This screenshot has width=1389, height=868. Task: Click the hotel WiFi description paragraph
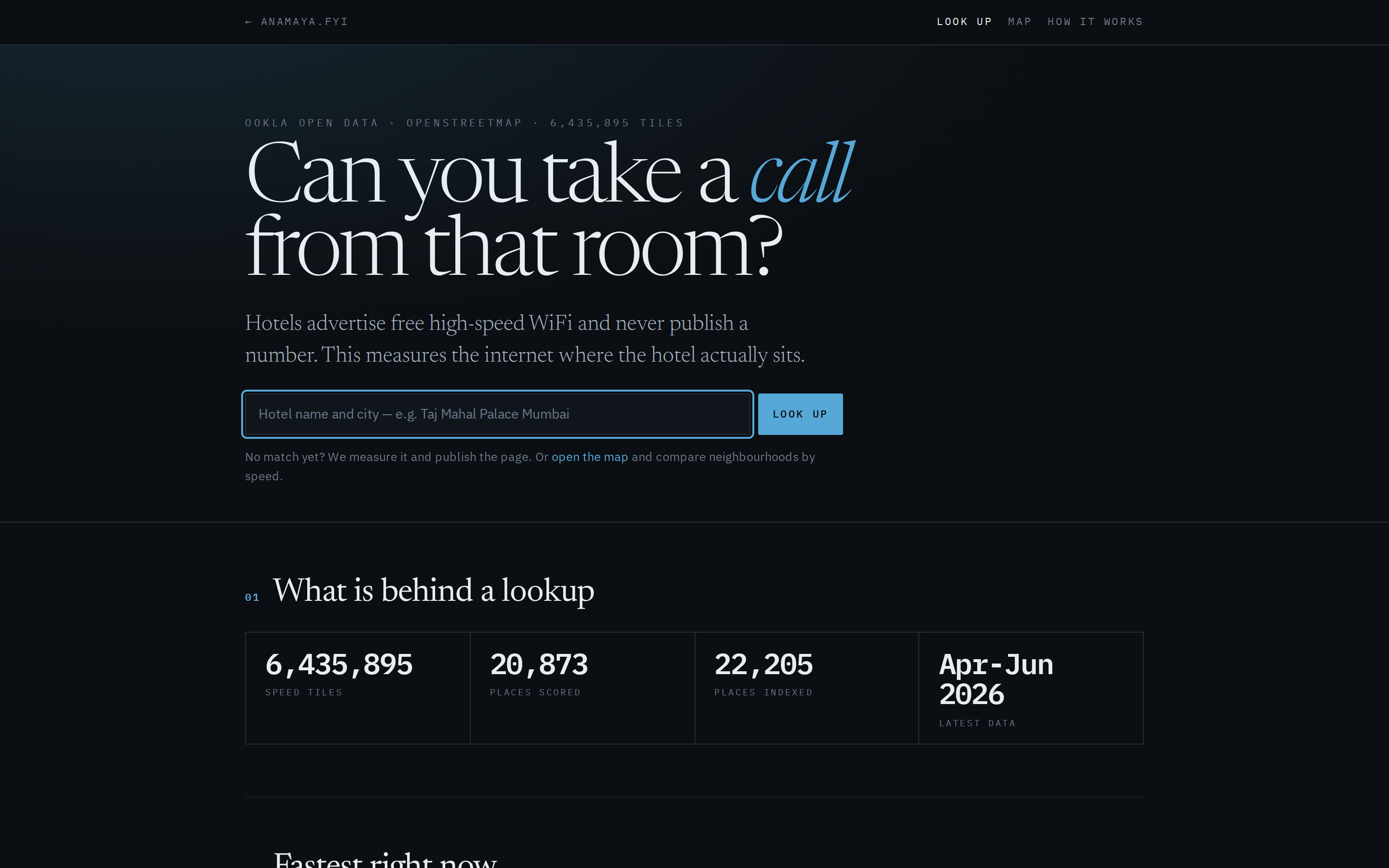click(525, 339)
